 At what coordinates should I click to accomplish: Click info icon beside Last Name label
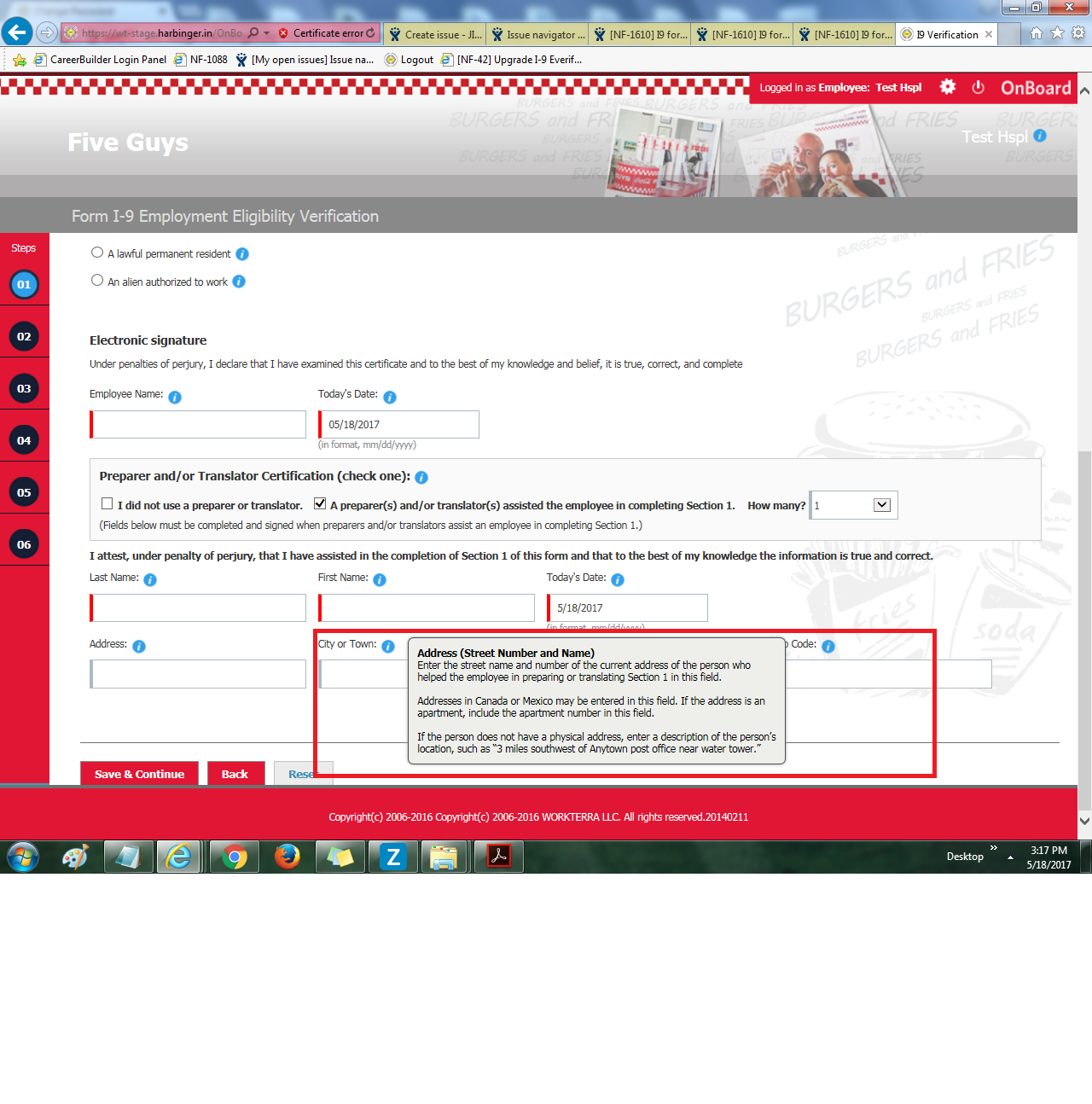click(150, 580)
